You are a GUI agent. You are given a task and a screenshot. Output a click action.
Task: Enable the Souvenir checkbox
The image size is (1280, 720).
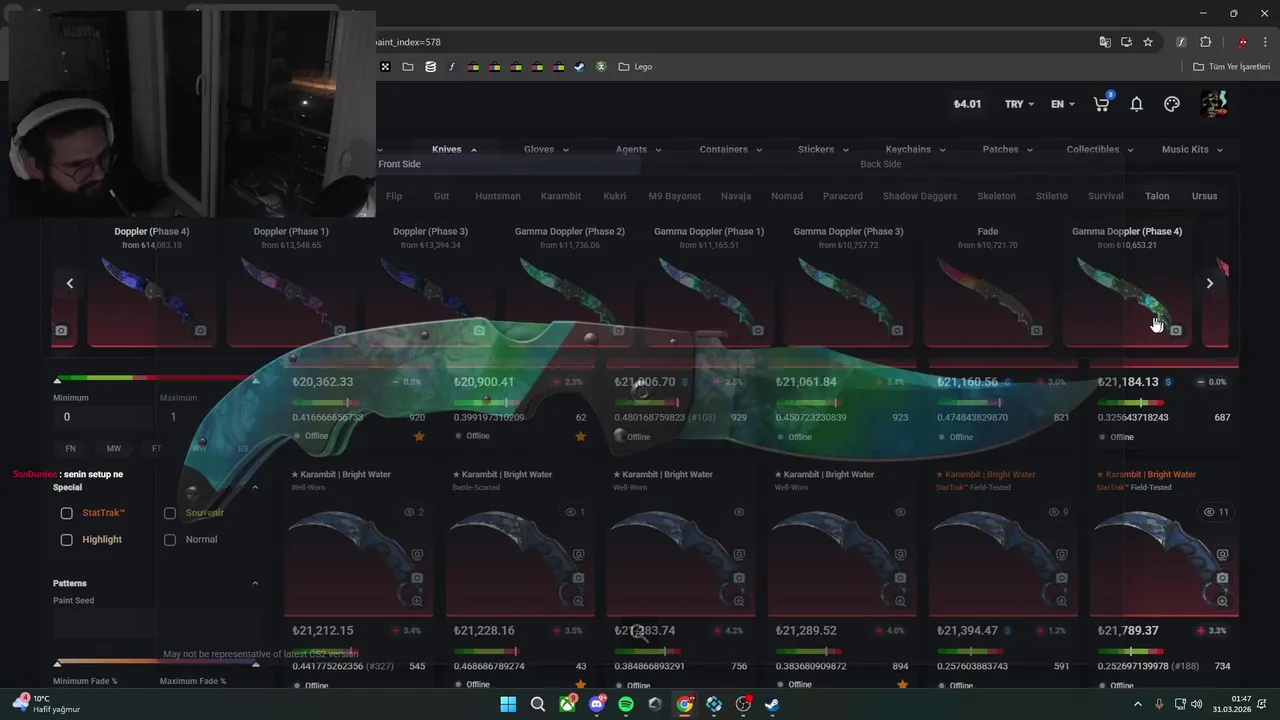(170, 513)
